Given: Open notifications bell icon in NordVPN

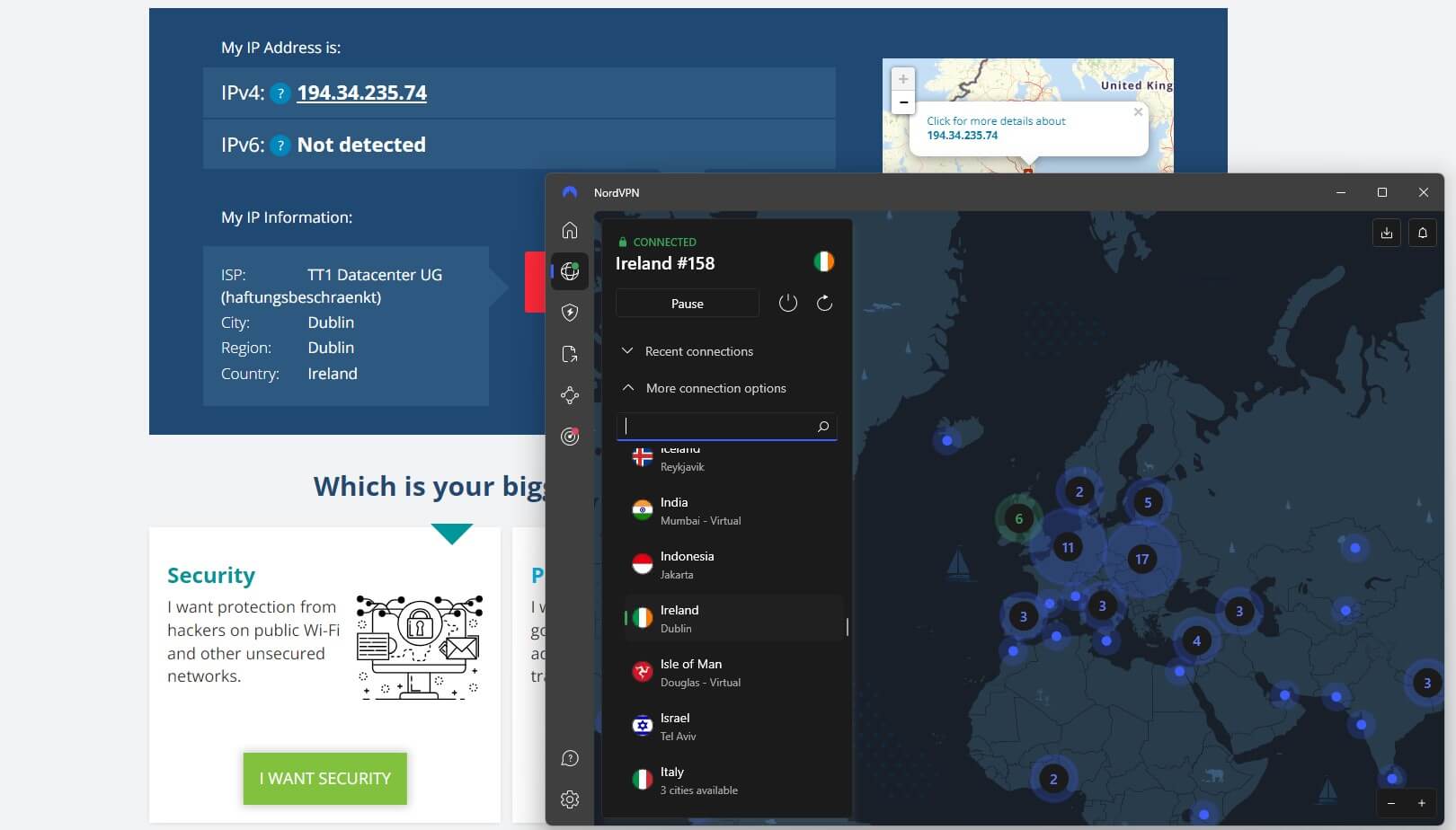Looking at the screenshot, I should [1423, 233].
